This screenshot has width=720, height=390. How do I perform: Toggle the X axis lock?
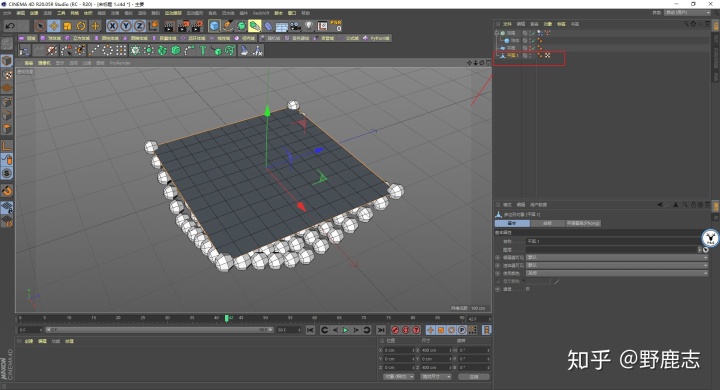click(x=112, y=26)
